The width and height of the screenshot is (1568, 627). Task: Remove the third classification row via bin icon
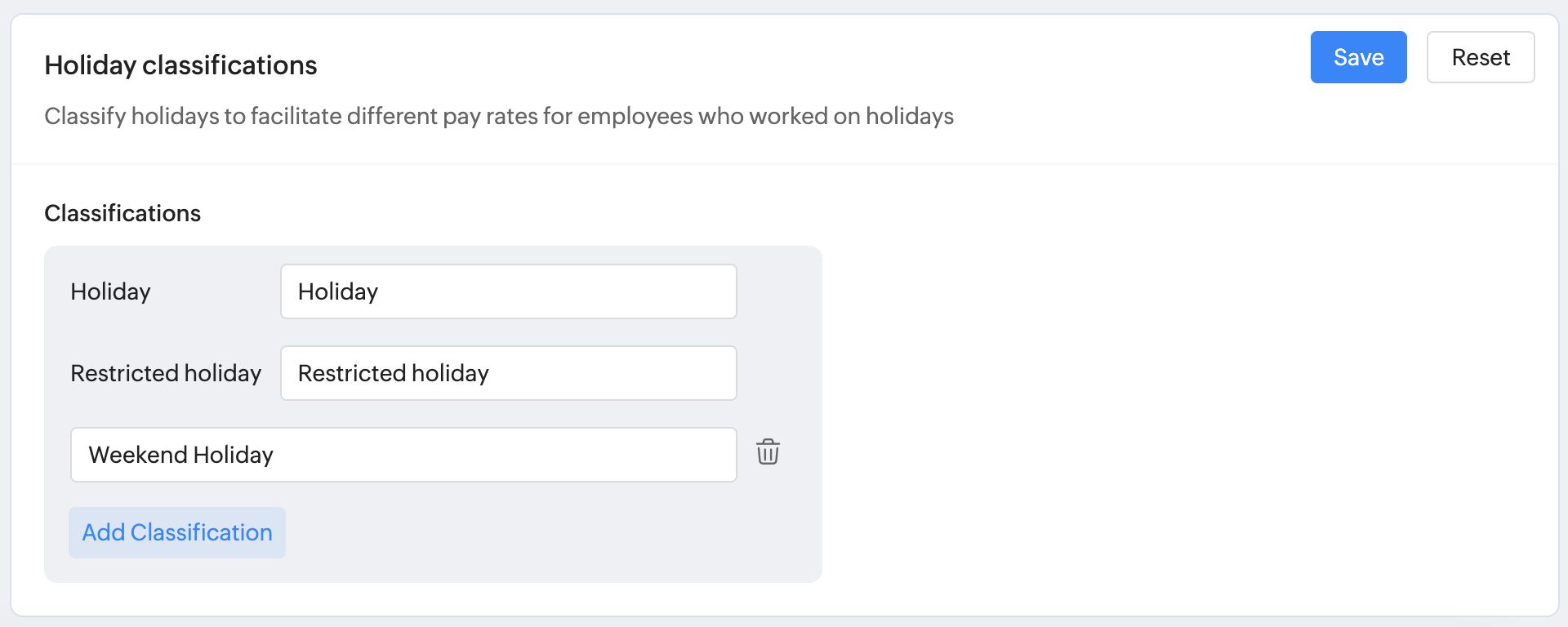pyautogui.click(x=768, y=452)
